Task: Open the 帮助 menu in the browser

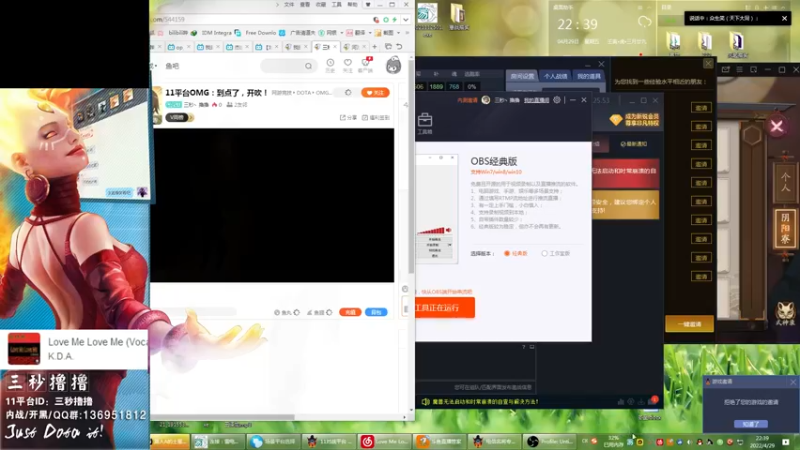Action: point(353,5)
